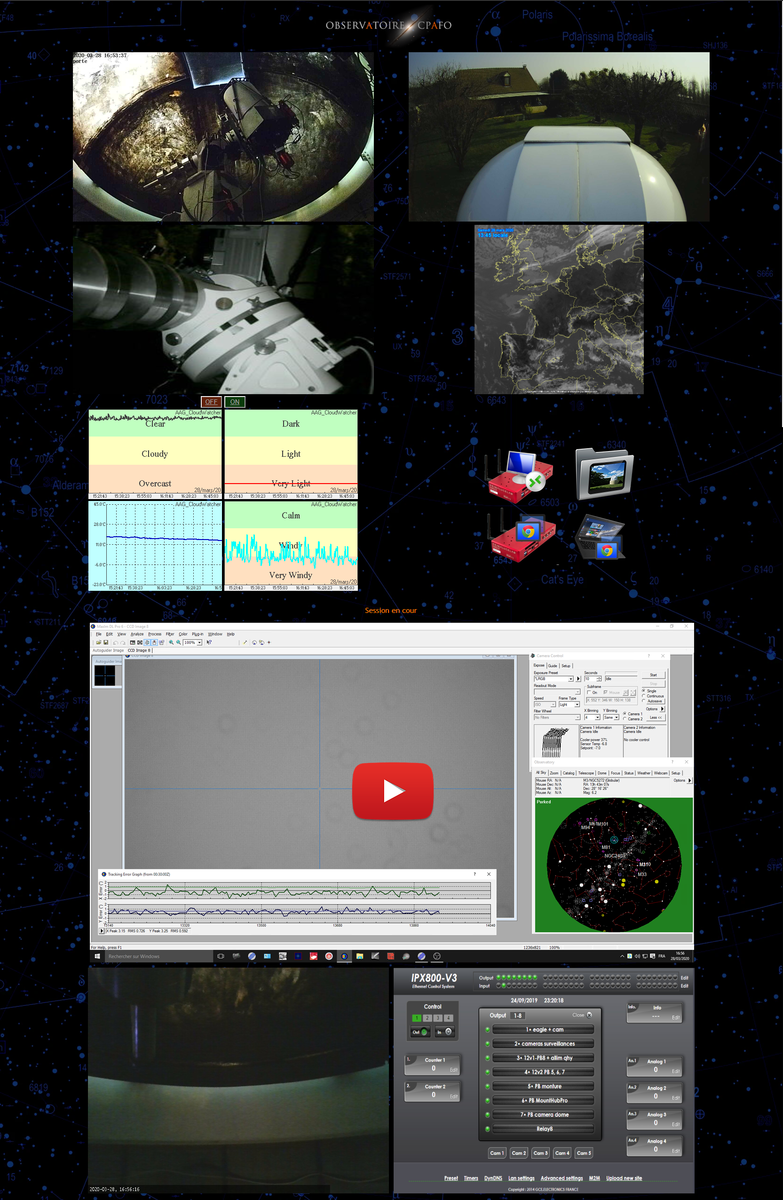Screen dimensions: 783x1200
Task: Toggle output '4+ 12v2 PB 5, 6, 7'
Action: pyautogui.click(x=543, y=1072)
